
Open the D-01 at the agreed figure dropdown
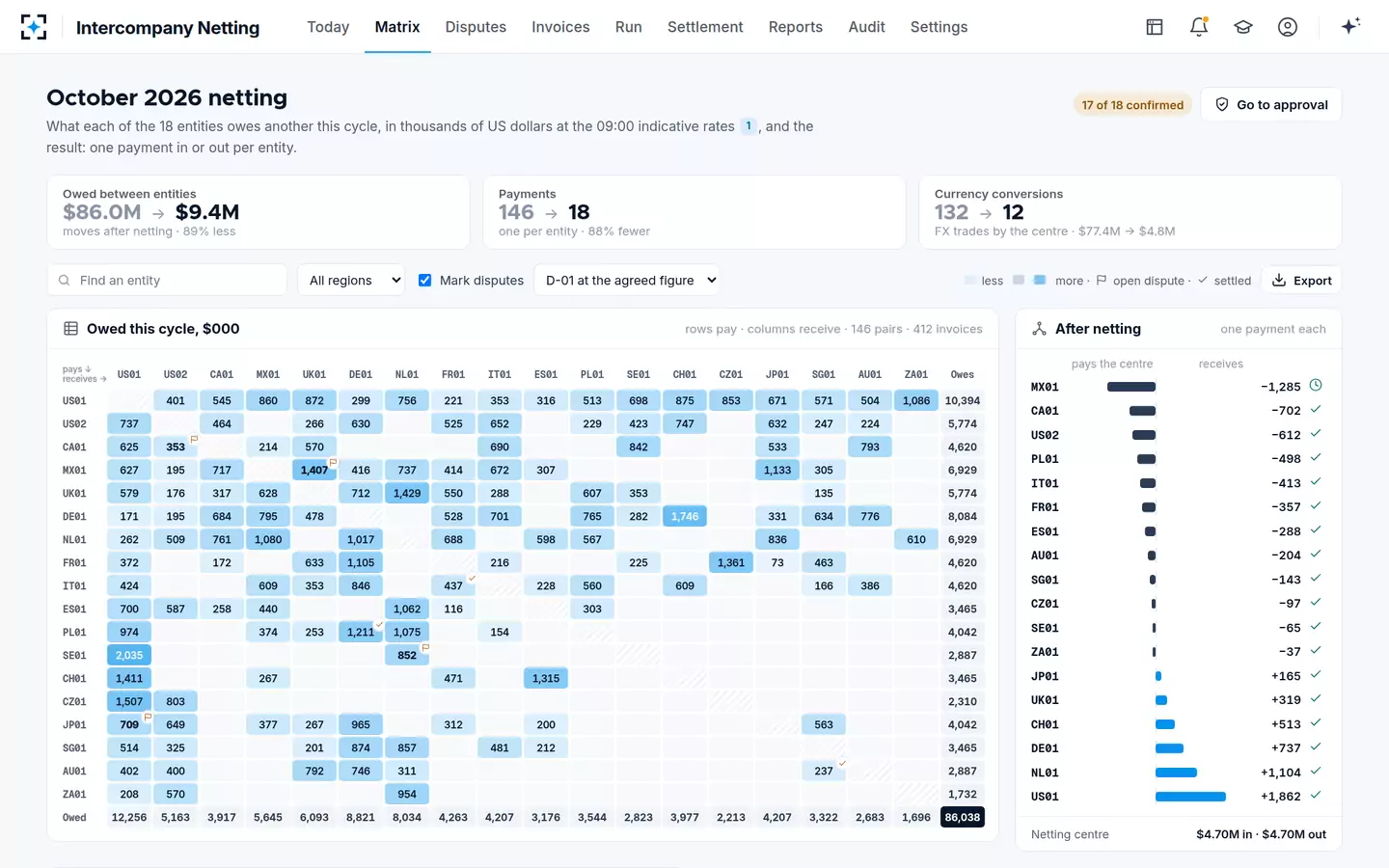pos(627,281)
